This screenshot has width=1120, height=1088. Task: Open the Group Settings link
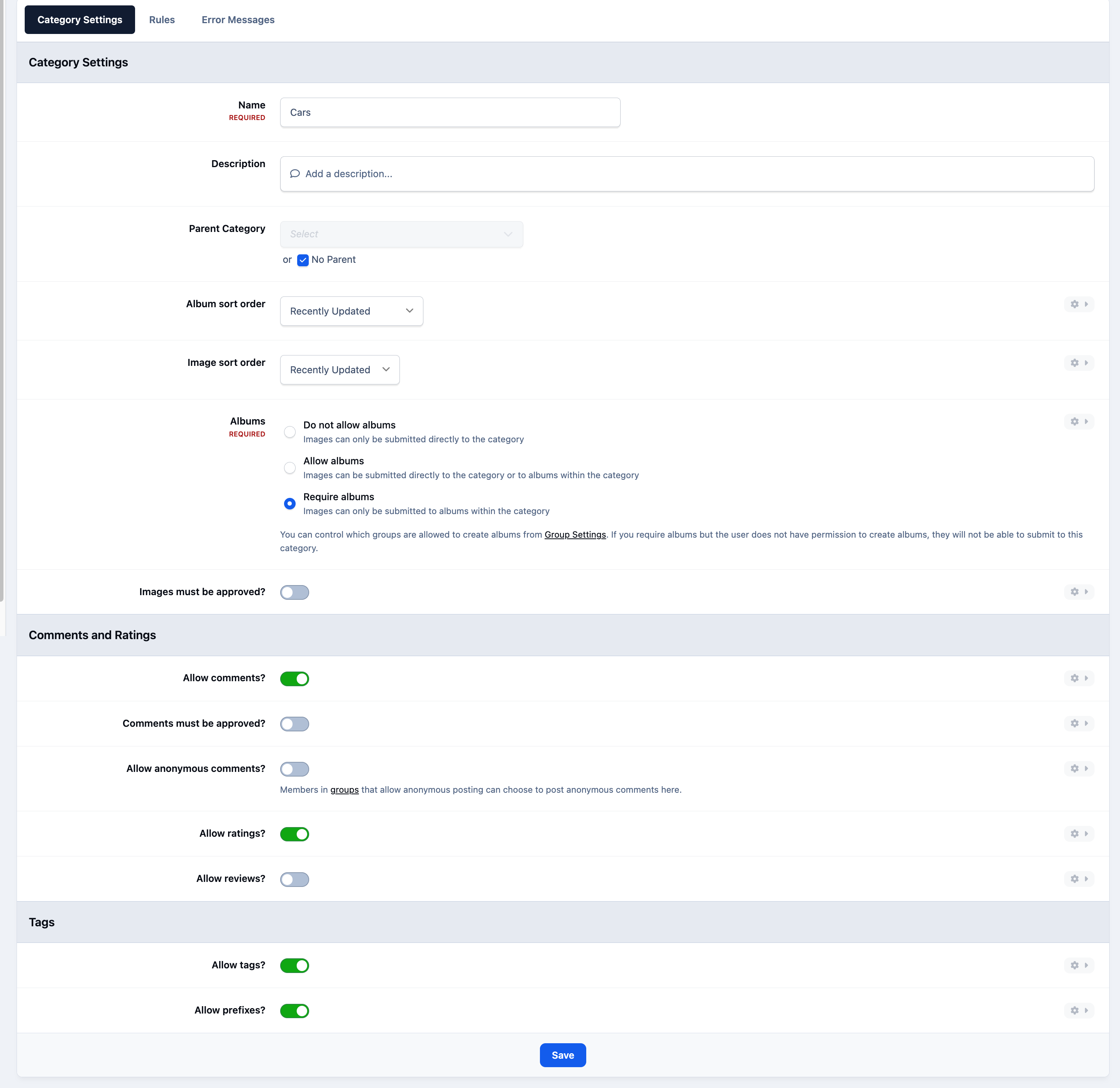(575, 535)
